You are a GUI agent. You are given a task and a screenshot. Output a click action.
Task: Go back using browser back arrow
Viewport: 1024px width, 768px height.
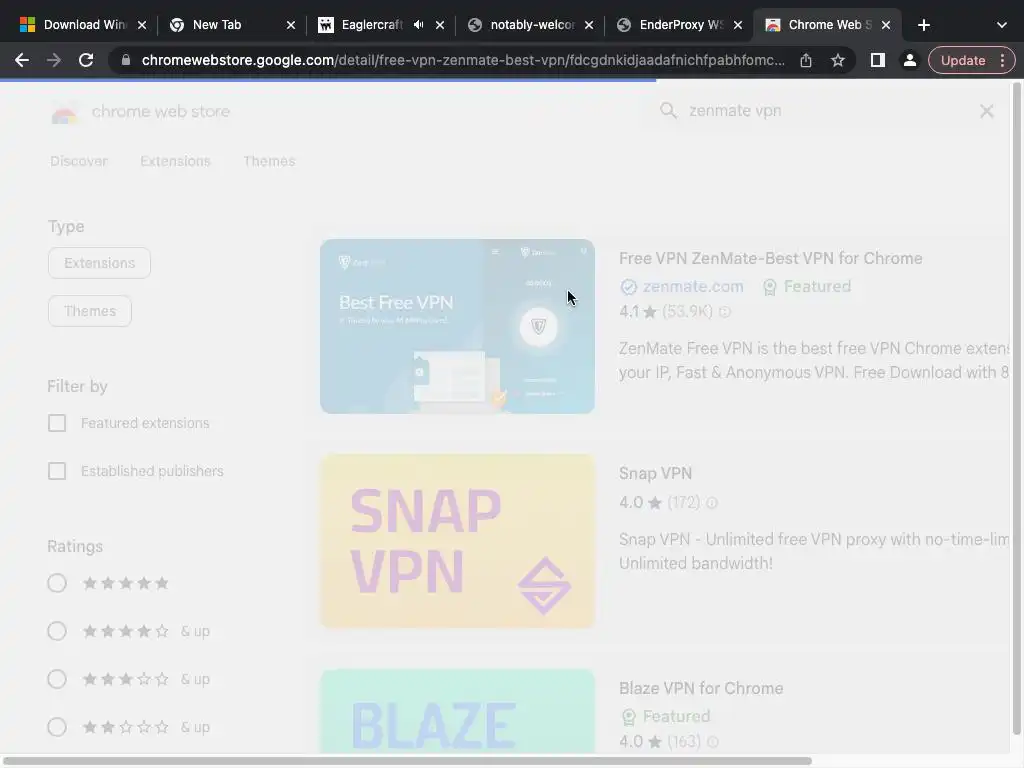click(x=22, y=60)
